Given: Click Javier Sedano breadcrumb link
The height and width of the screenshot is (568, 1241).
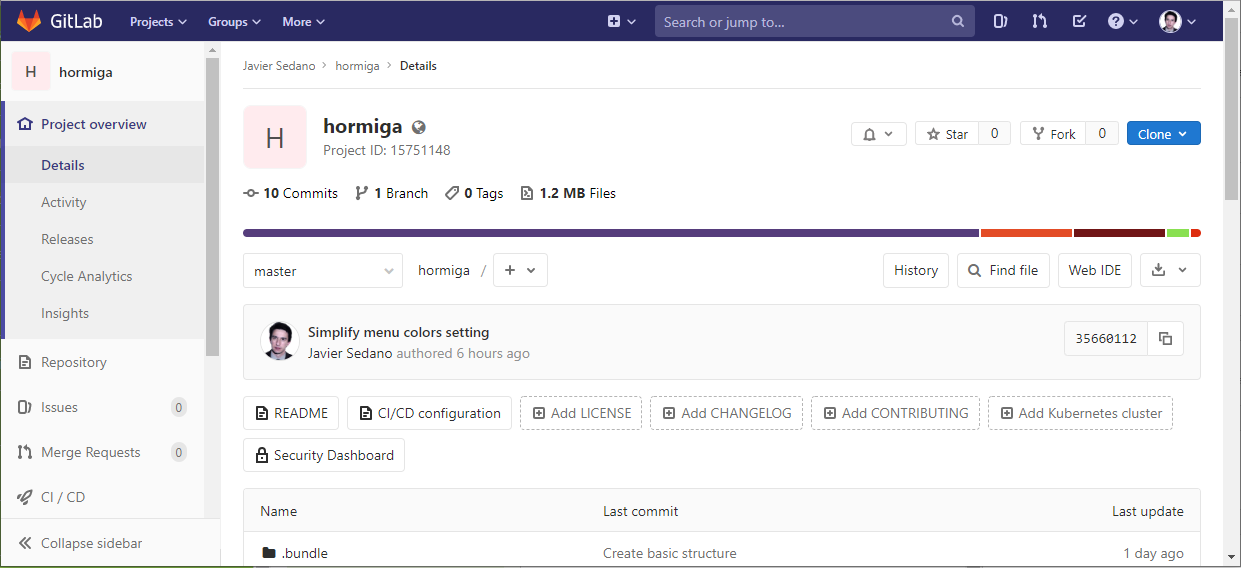Looking at the screenshot, I should tap(279, 66).
